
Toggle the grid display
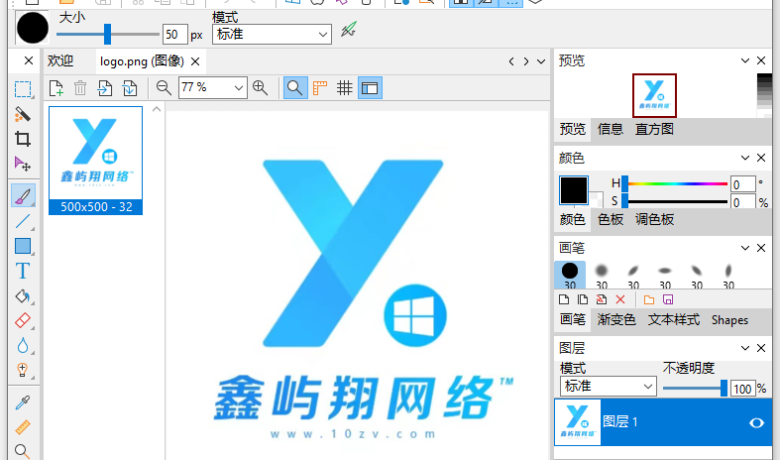[x=345, y=88]
